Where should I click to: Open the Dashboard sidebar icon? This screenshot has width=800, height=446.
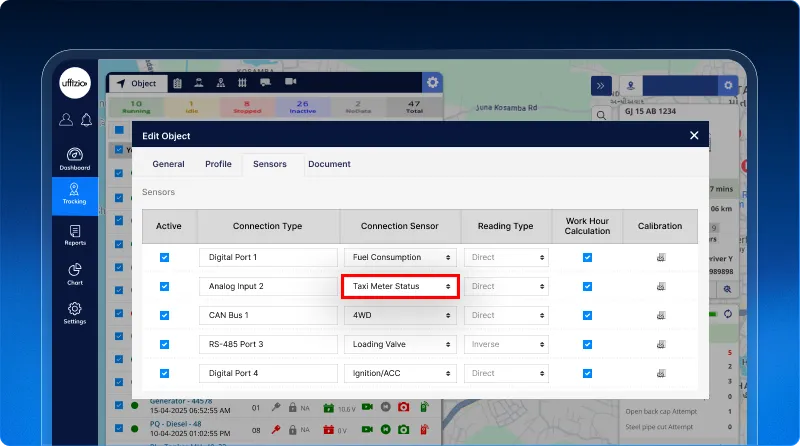click(74, 159)
